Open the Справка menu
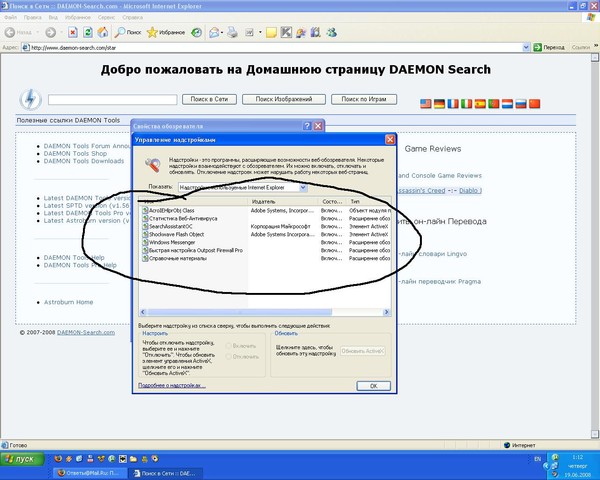600x480 pixels. (133, 18)
